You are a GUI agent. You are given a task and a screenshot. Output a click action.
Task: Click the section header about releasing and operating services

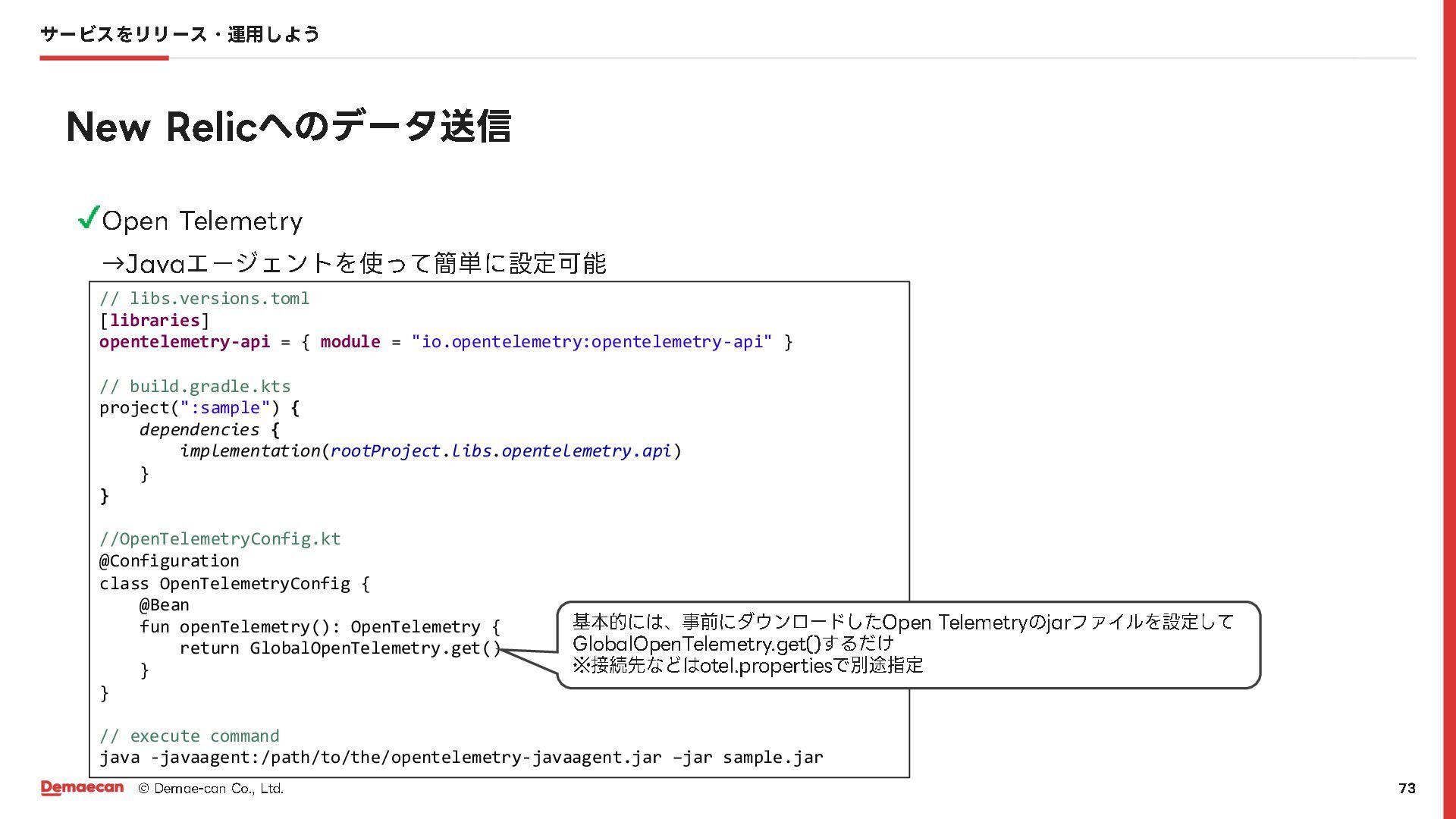click(180, 34)
